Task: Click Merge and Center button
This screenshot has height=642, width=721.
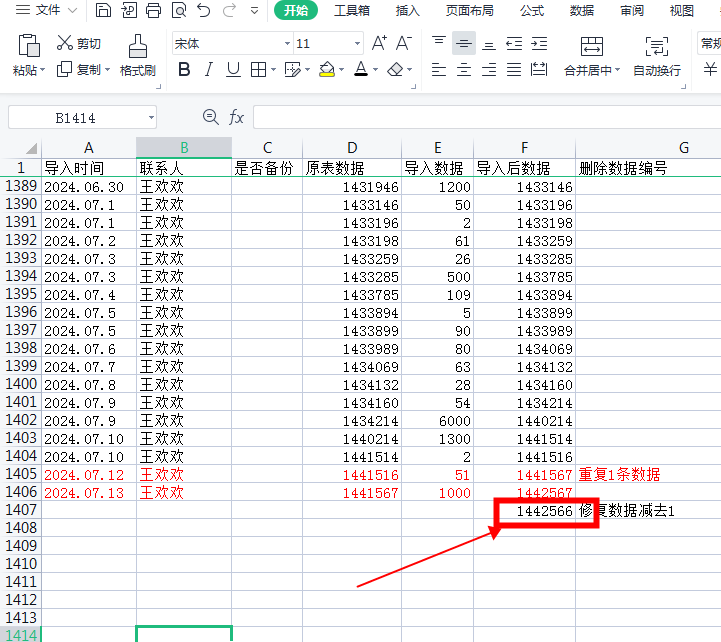Action: [x=591, y=55]
